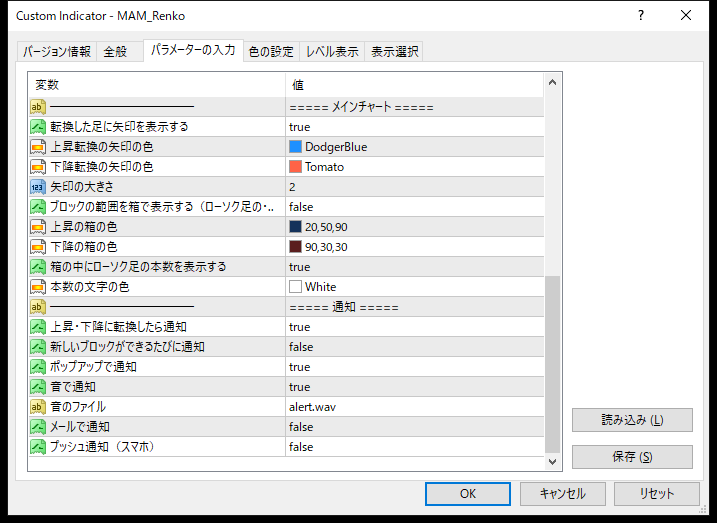Click the 変数 column header
This screenshot has width=717, height=523.
(x=157, y=85)
